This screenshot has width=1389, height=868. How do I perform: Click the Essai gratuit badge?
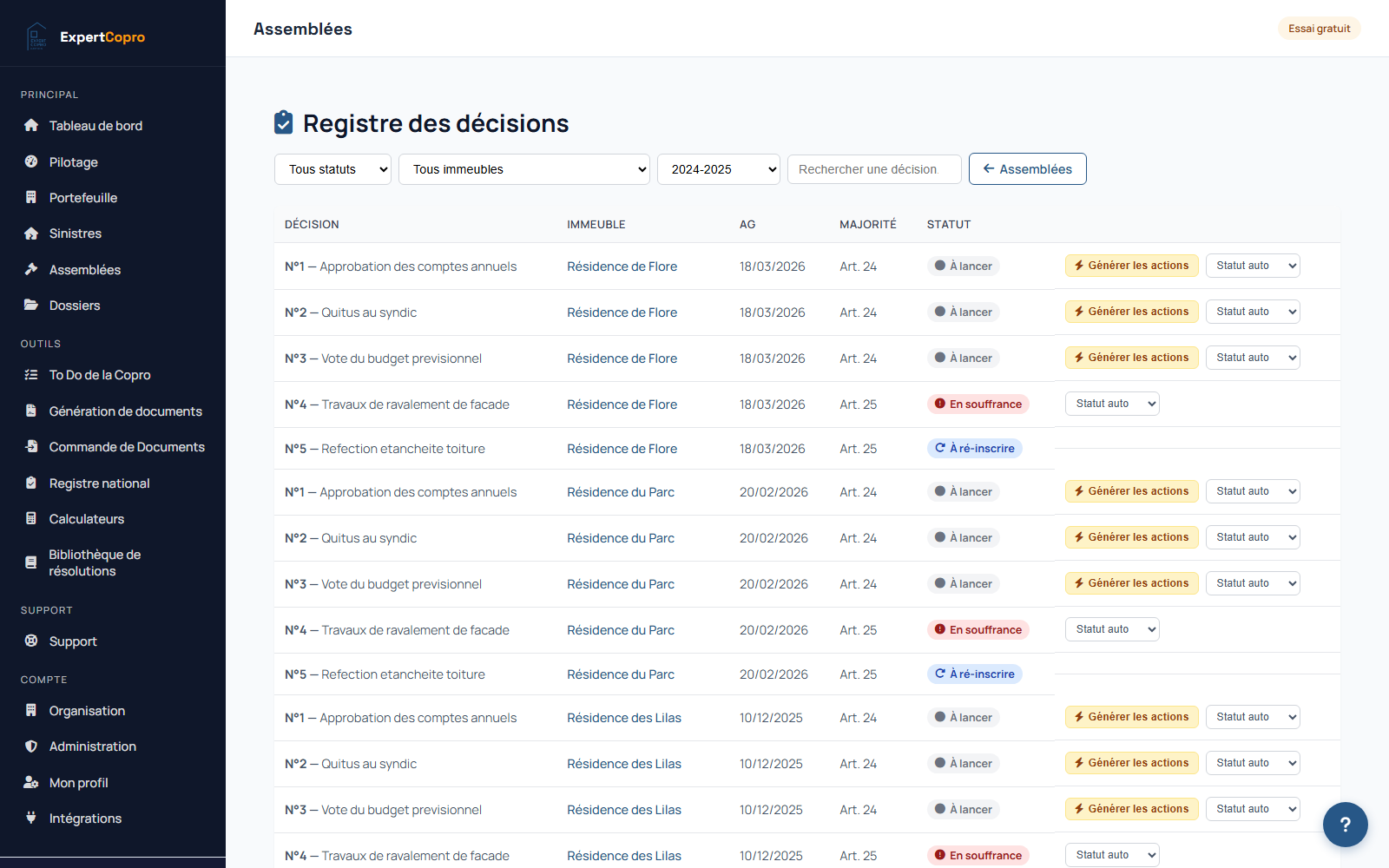1320,29
